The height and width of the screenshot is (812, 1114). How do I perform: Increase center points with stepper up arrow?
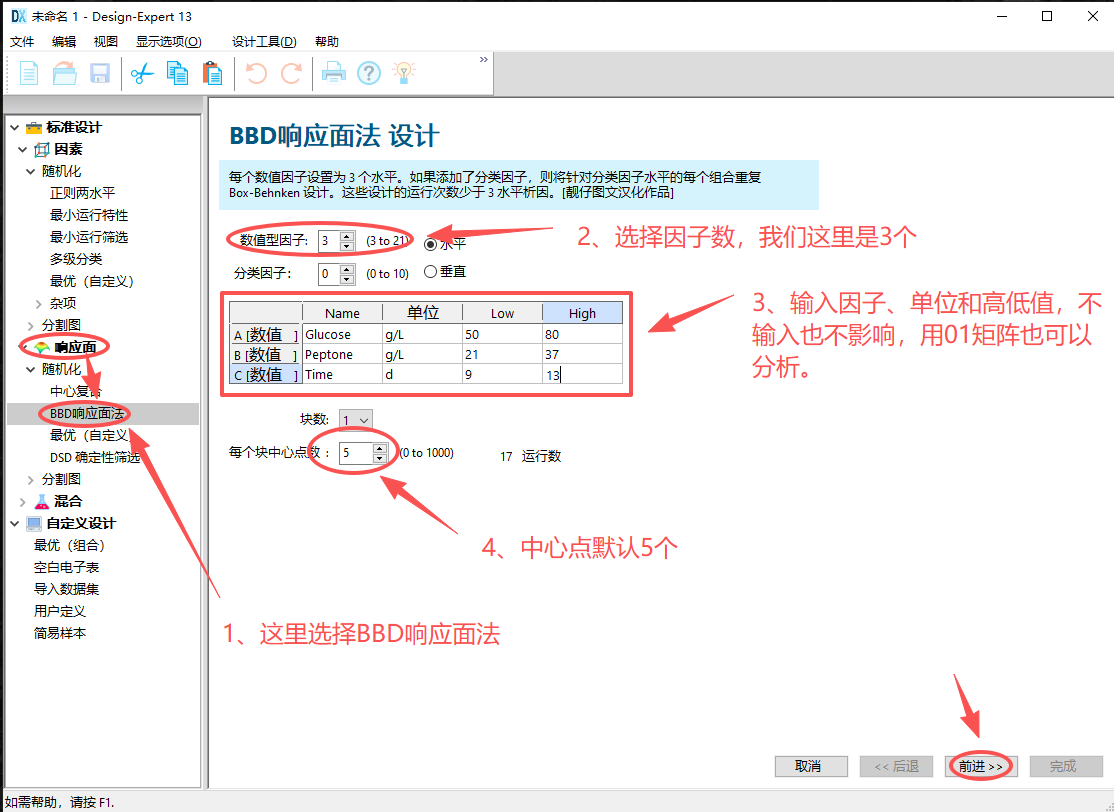coord(379,447)
